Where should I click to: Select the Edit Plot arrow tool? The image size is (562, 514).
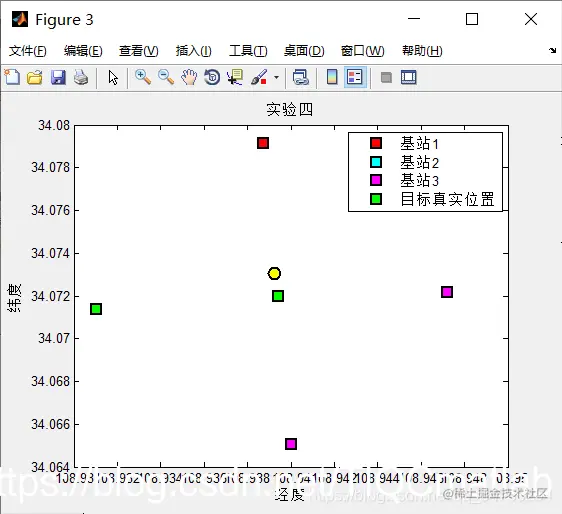click(113, 77)
